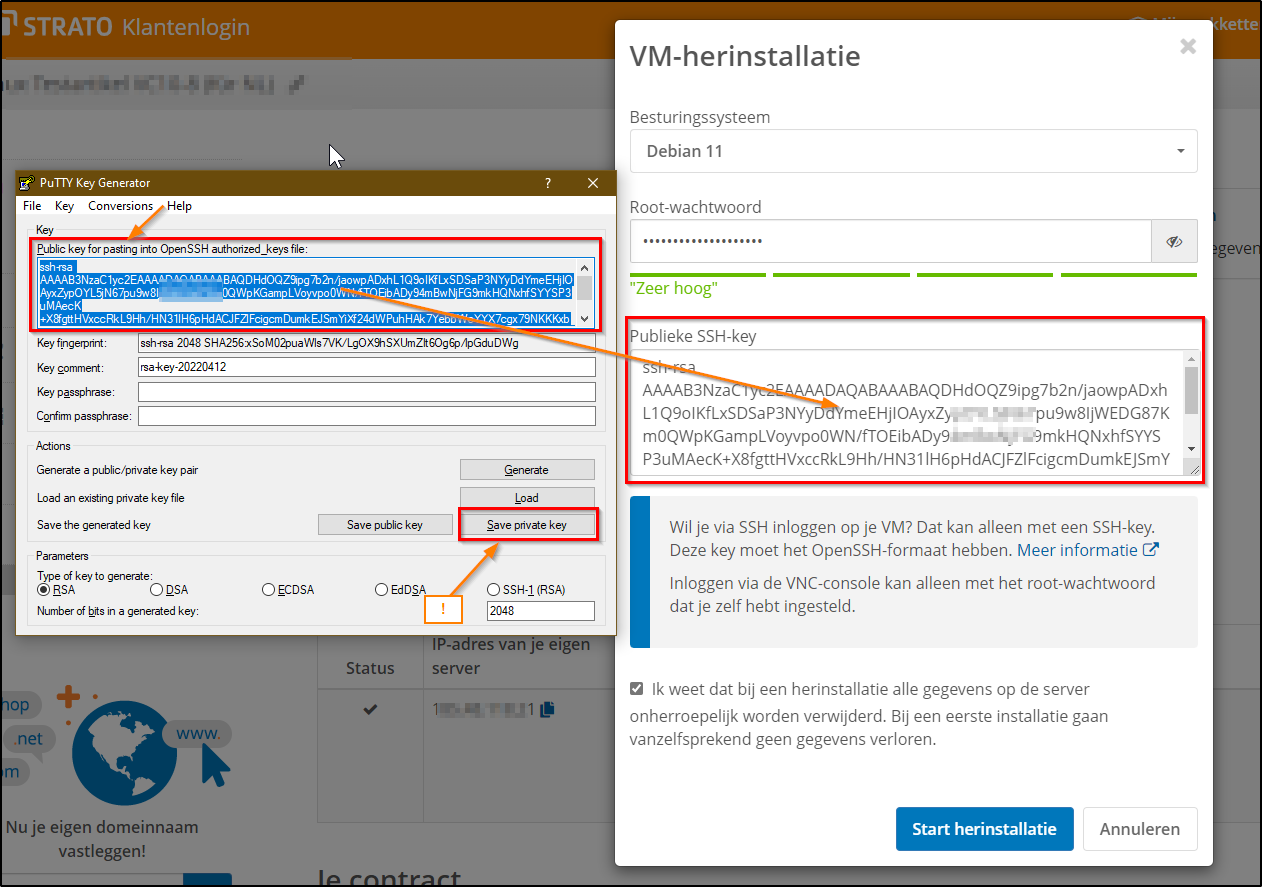Click the eye icon to reveal the root password

coord(1174,241)
